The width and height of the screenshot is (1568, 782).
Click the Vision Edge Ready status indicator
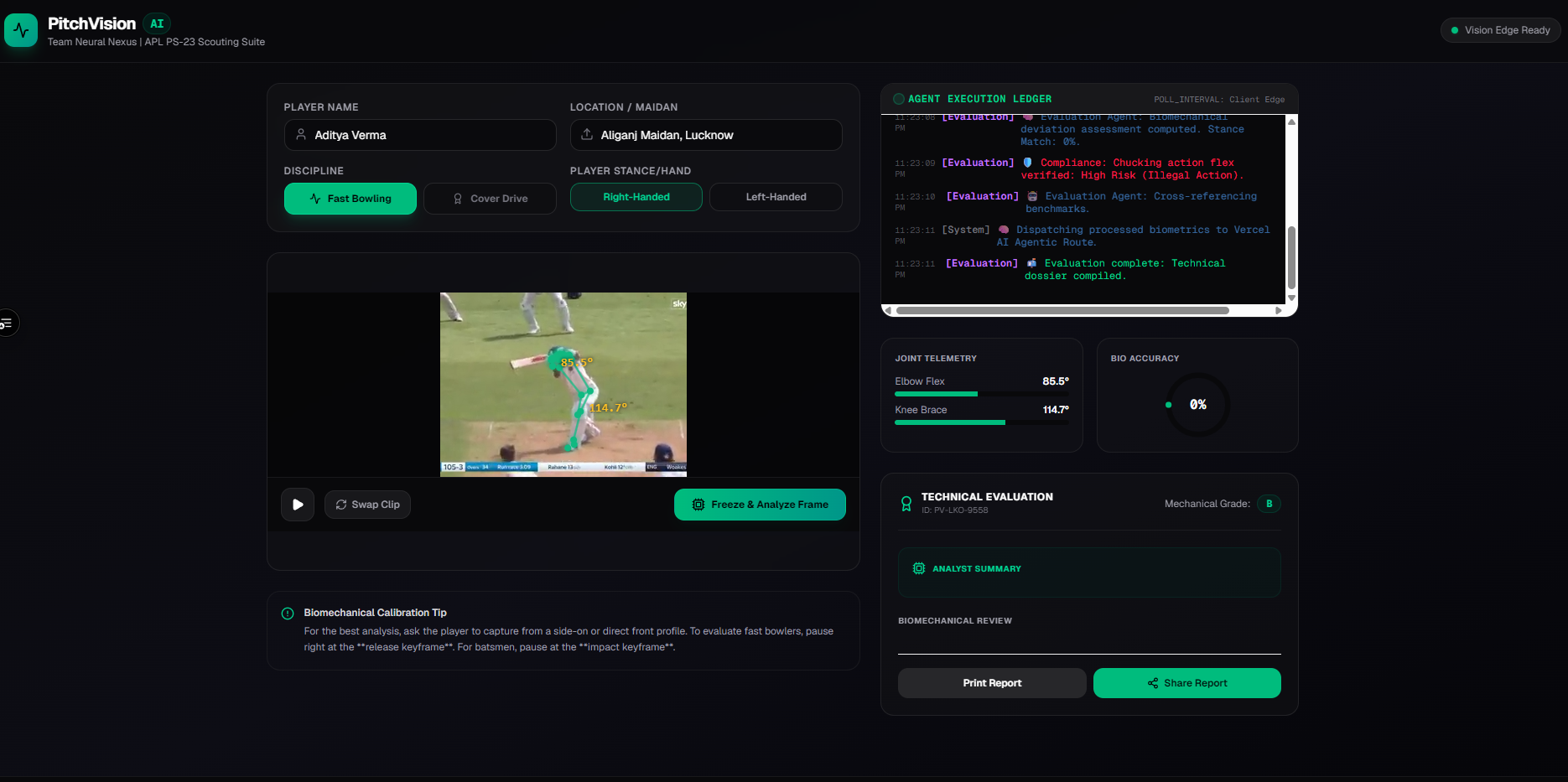(1500, 30)
